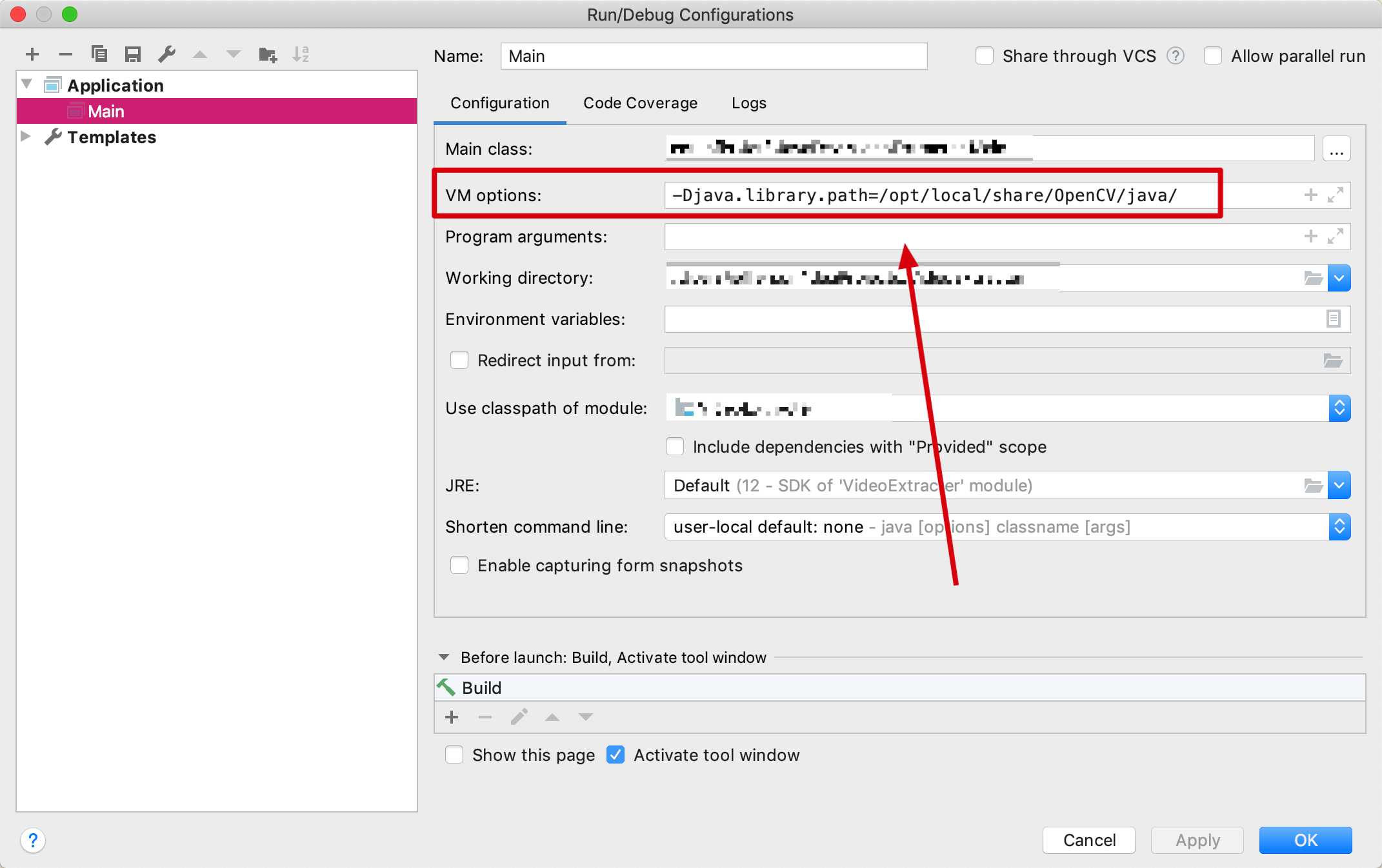Expand Program arguments field editor
Screen dimensions: 1382x868
(x=1336, y=237)
